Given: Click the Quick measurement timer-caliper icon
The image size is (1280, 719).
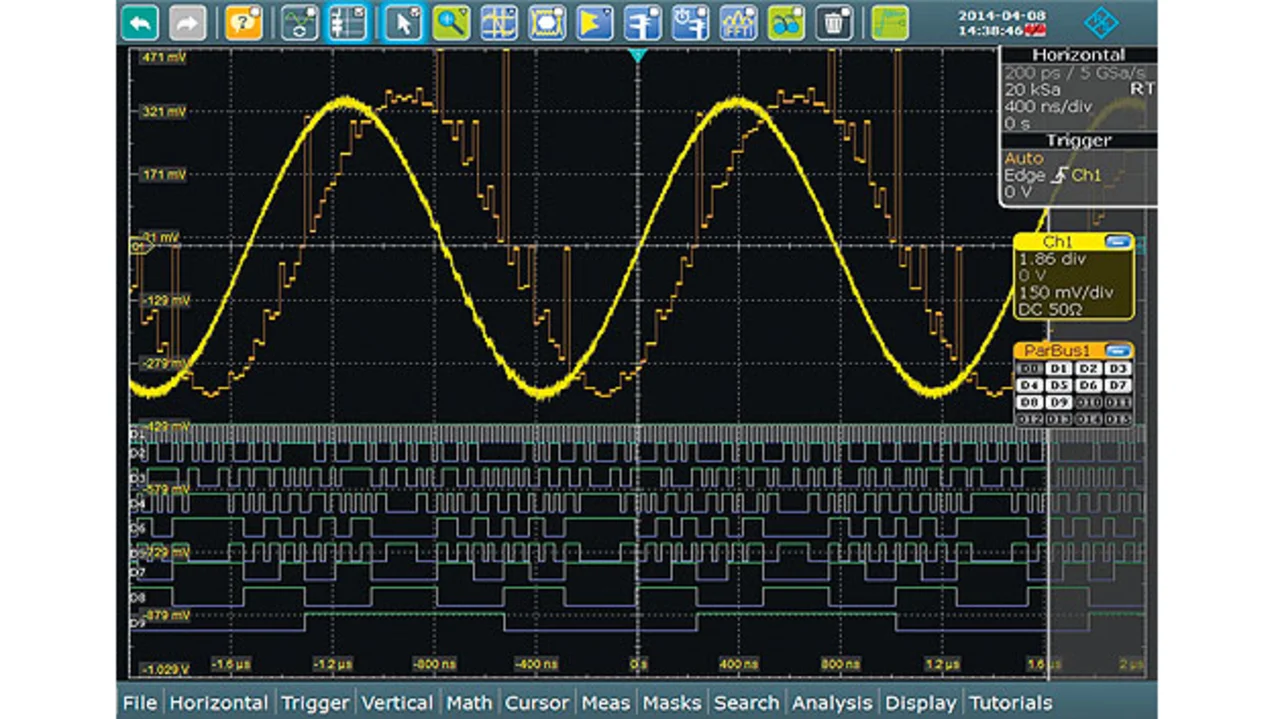Looking at the screenshot, I should tap(690, 22).
